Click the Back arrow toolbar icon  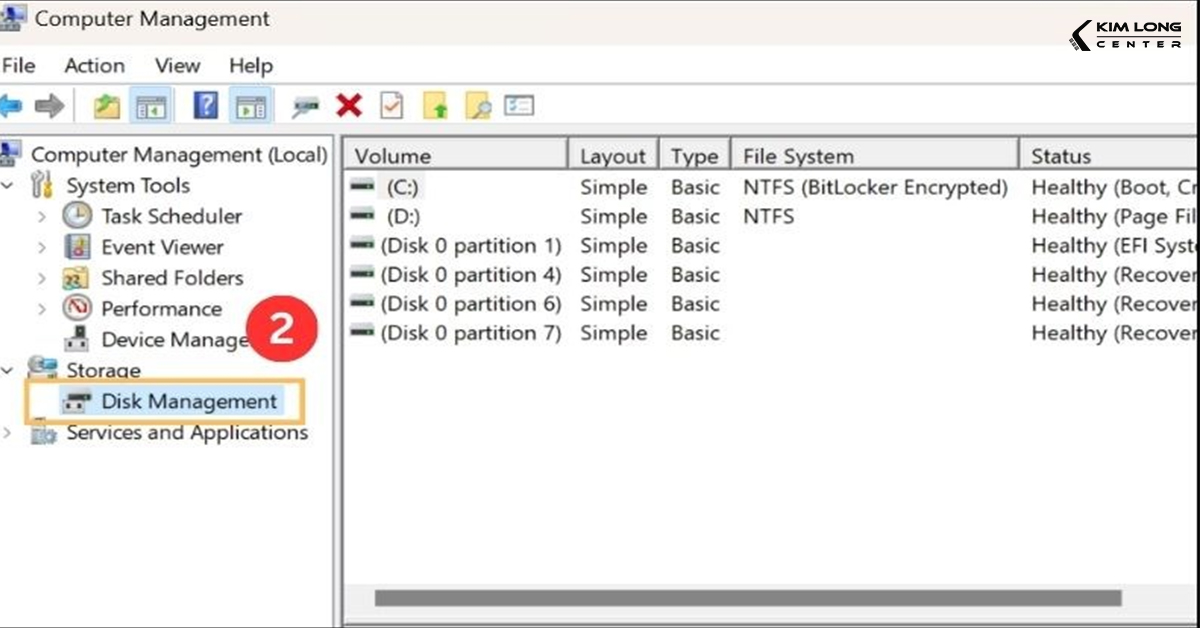(12, 105)
